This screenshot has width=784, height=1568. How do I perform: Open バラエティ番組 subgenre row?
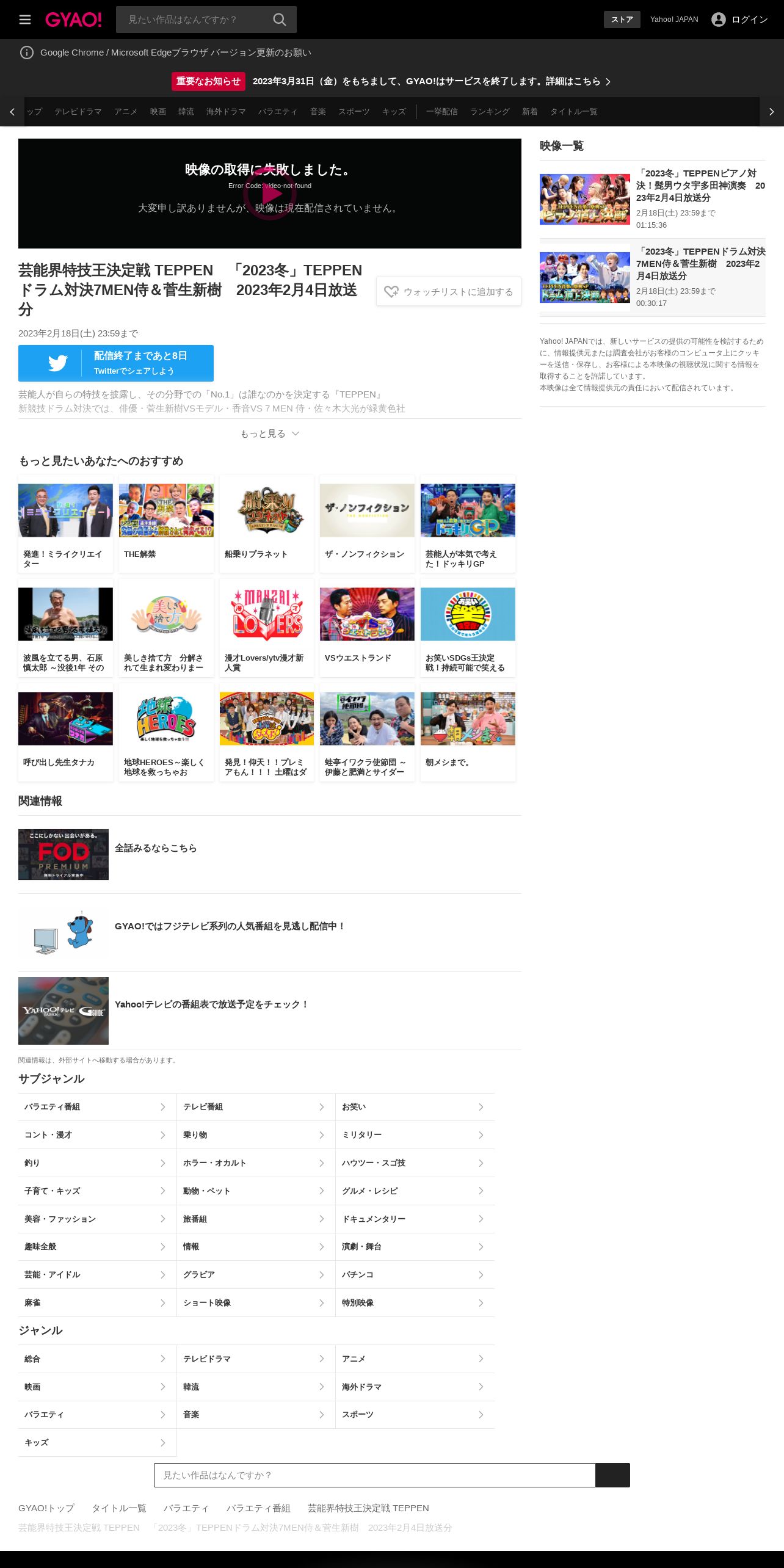[x=97, y=1107]
